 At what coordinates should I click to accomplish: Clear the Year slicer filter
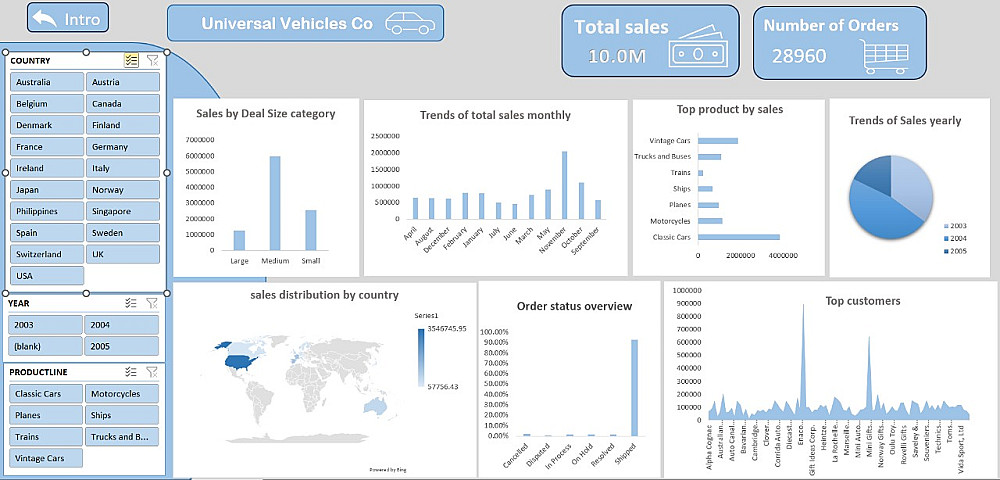coord(152,303)
